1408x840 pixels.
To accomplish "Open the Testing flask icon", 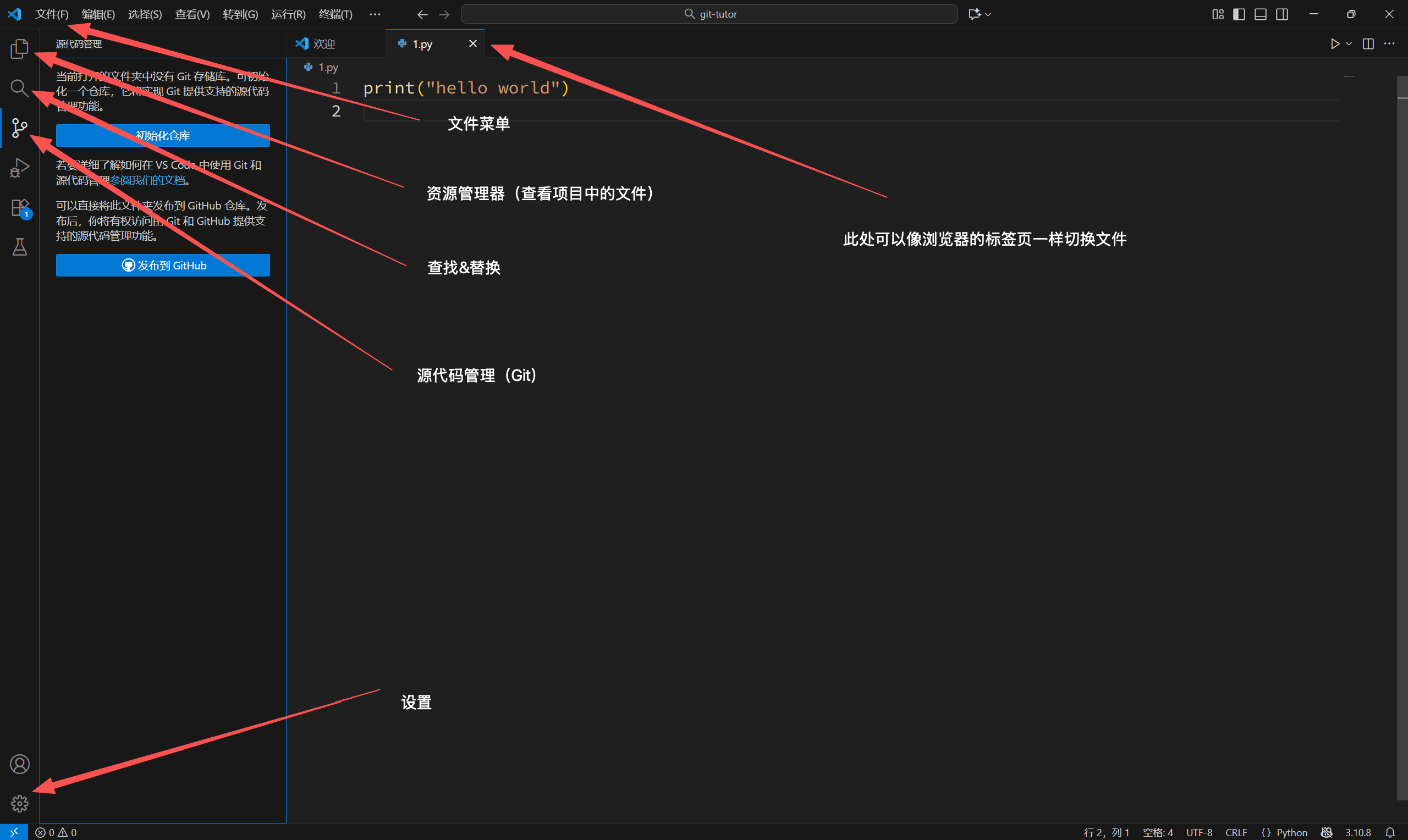I will click(19, 247).
